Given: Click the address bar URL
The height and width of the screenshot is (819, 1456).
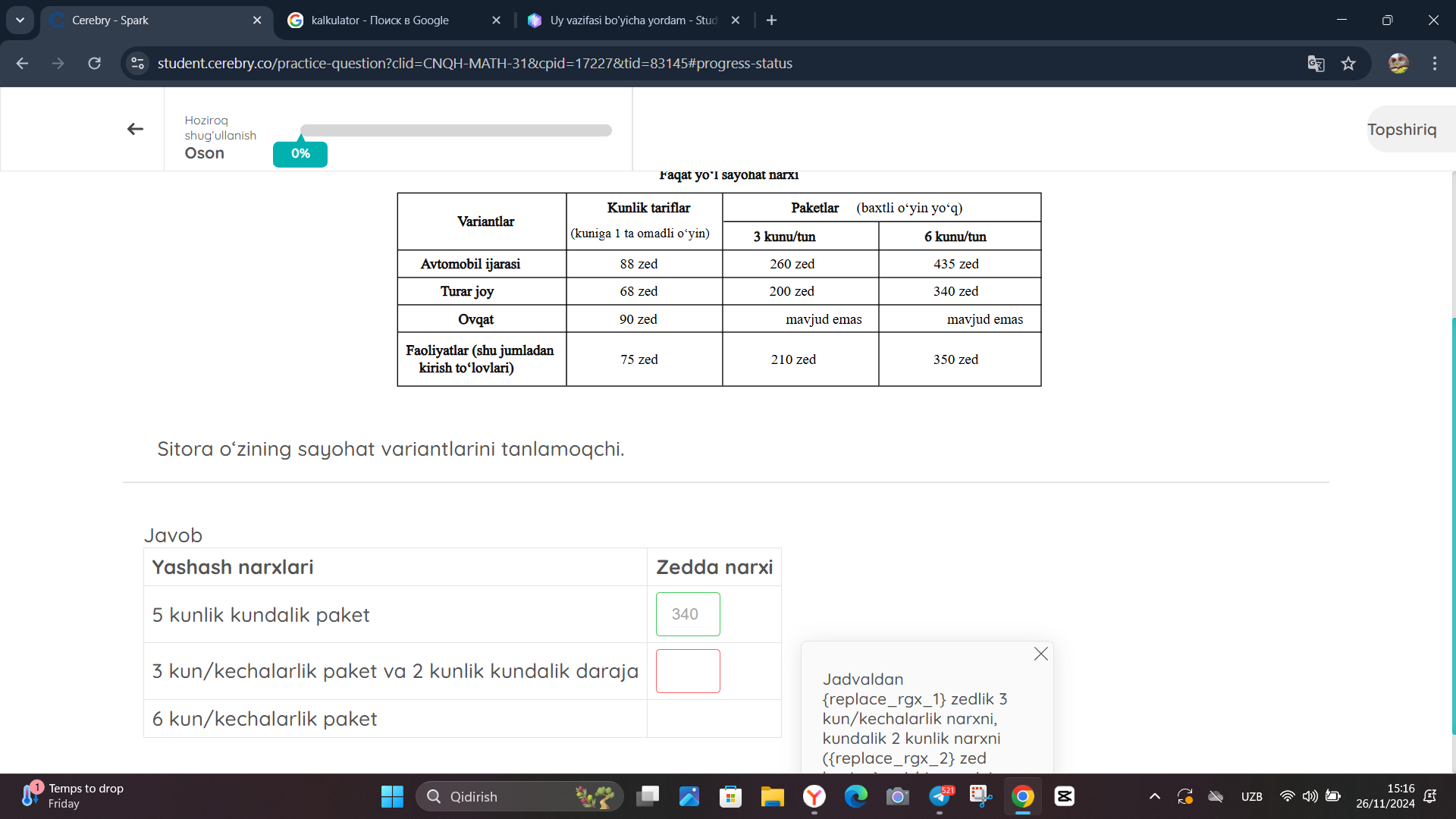Looking at the screenshot, I should (x=475, y=64).
